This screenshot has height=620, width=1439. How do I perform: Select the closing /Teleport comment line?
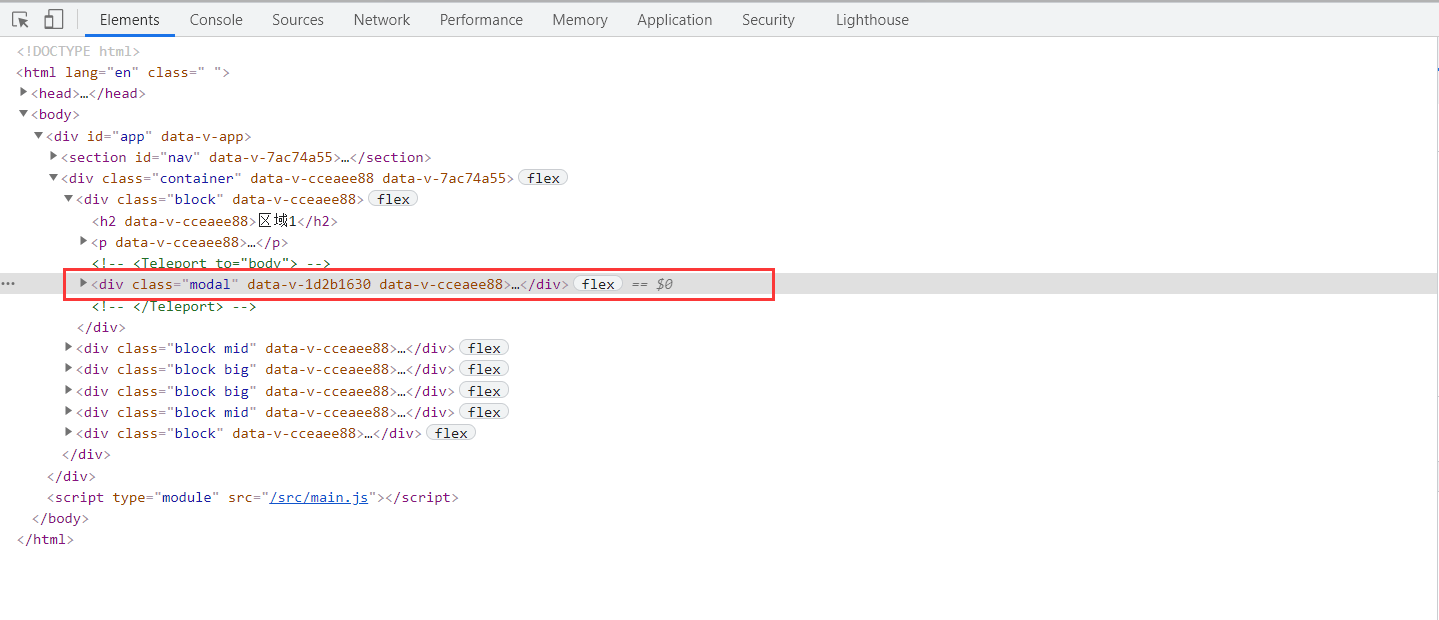[174, 306]
